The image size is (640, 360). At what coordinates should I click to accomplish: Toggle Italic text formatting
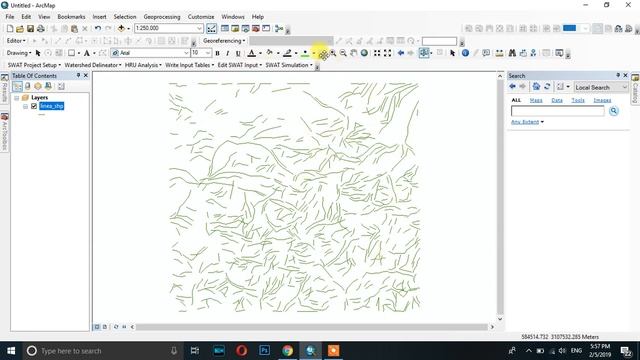(x=227, y=53)
